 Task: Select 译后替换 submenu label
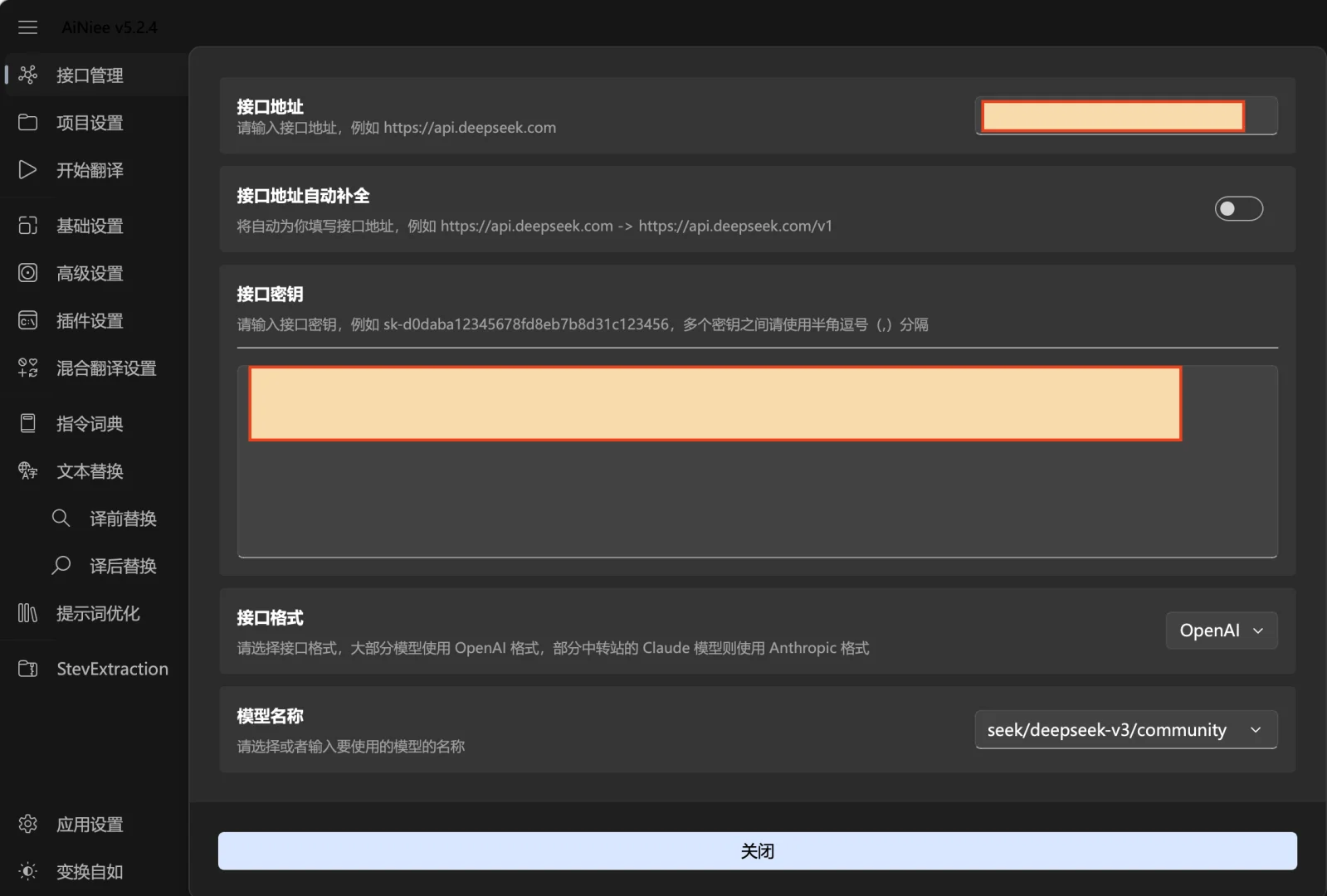[123, 566]
